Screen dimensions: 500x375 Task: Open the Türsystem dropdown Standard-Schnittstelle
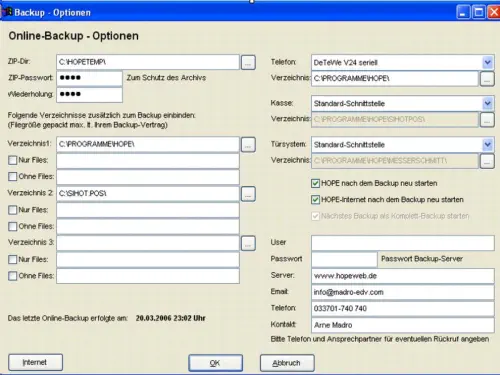(x=487, y=144)
